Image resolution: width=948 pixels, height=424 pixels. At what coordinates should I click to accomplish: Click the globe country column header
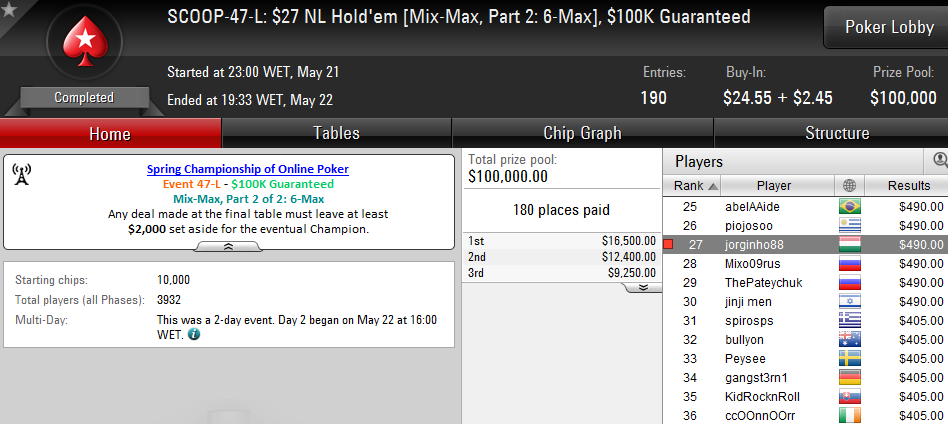(x=849, y=185)
